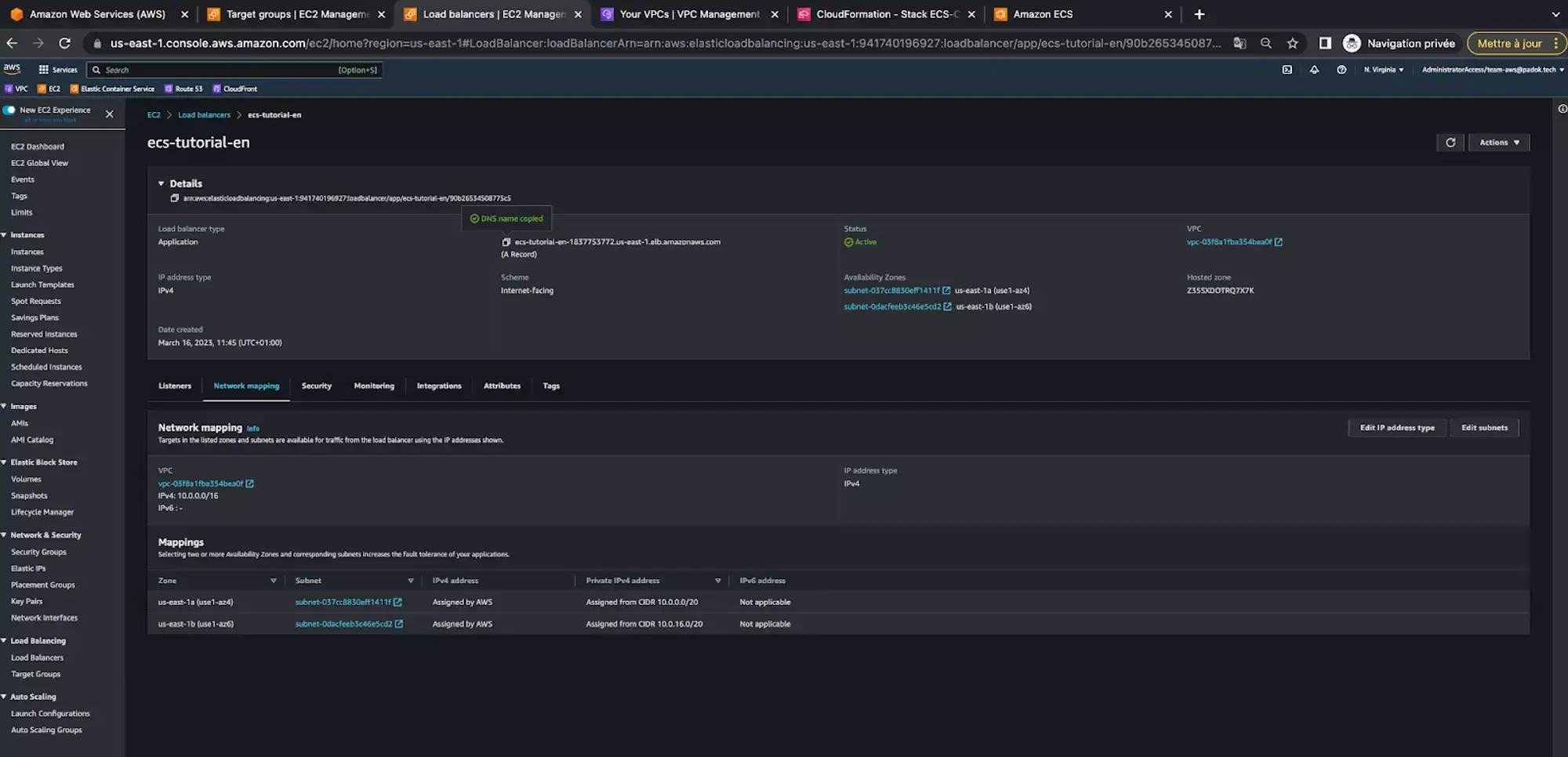Open the CloudShell terminal icon
Viewport: 1568px width, 757px height.
point(1287,70)
